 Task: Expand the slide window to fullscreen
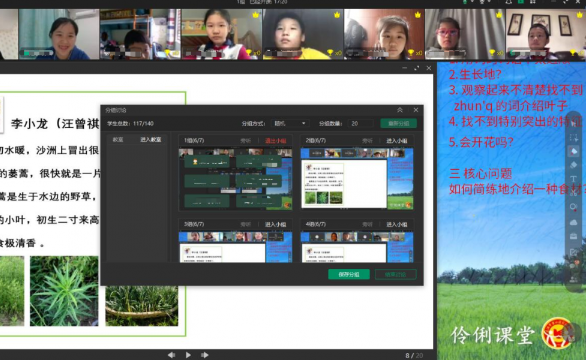point(417,68)
